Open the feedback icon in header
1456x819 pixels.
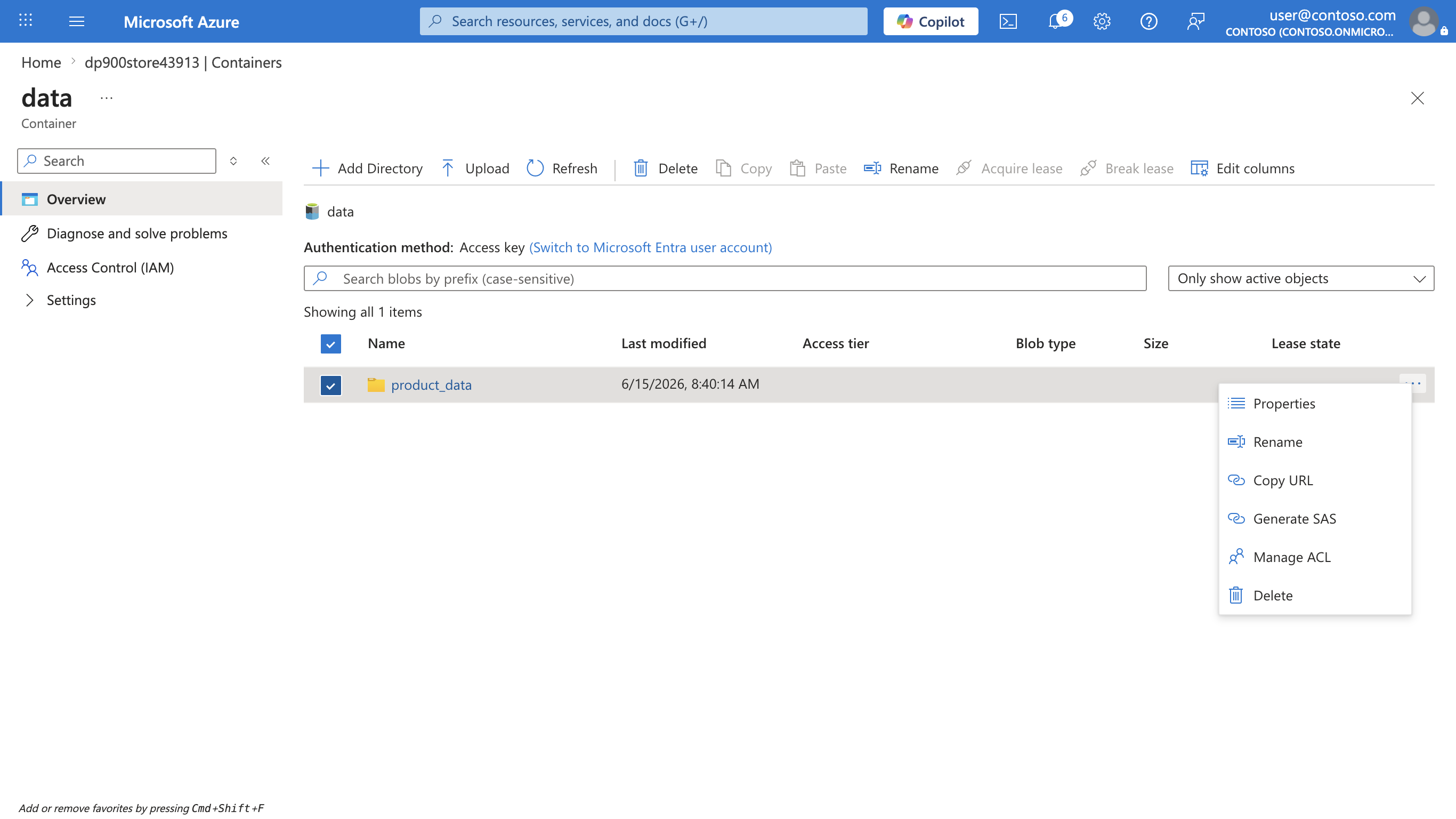1195,21
